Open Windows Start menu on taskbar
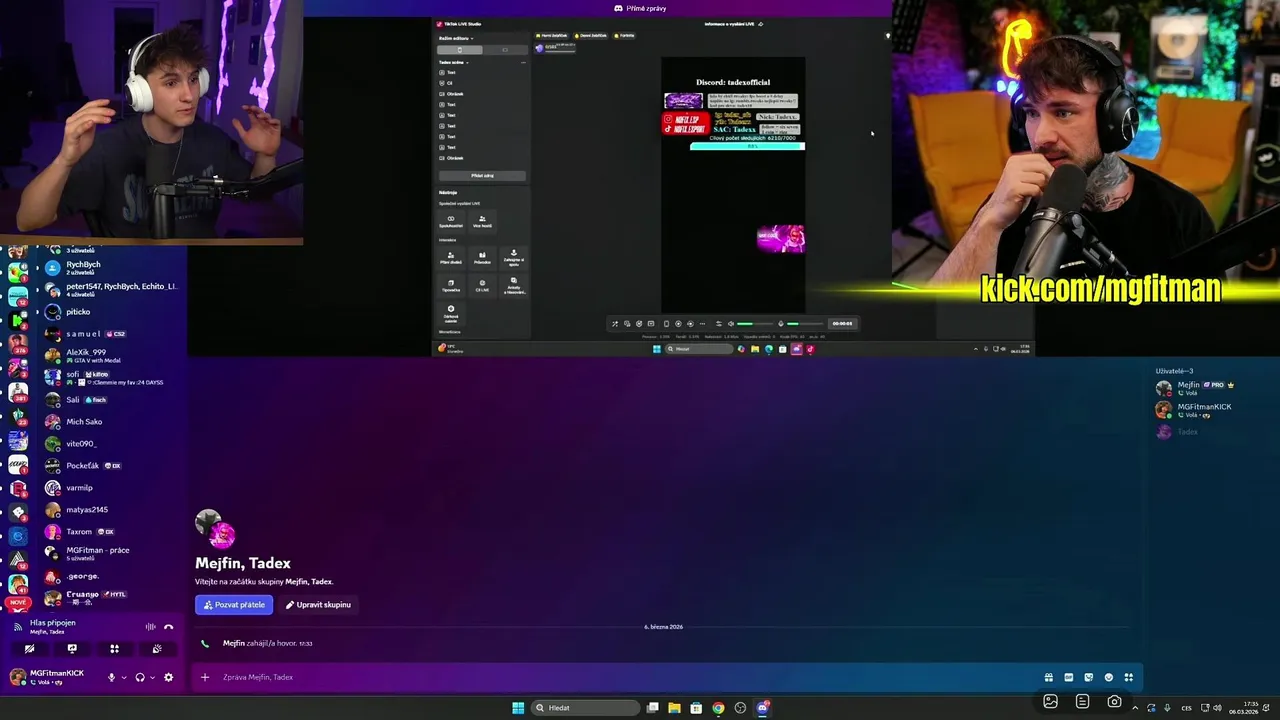Viewport: 1280px width, 720px height. 518,708
